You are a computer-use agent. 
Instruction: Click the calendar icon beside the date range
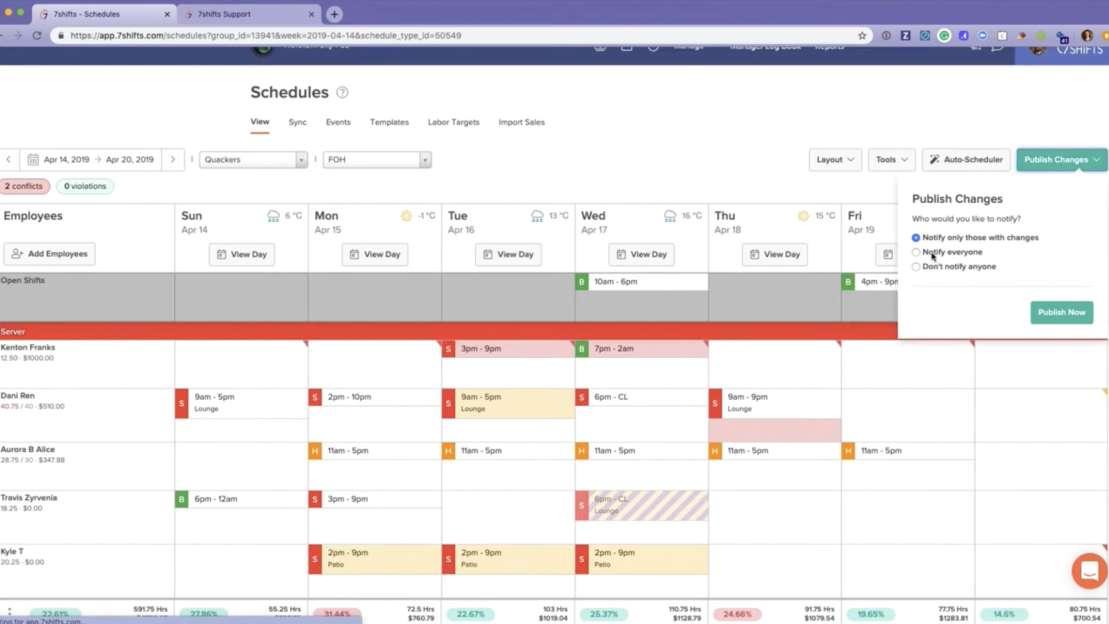34,159
